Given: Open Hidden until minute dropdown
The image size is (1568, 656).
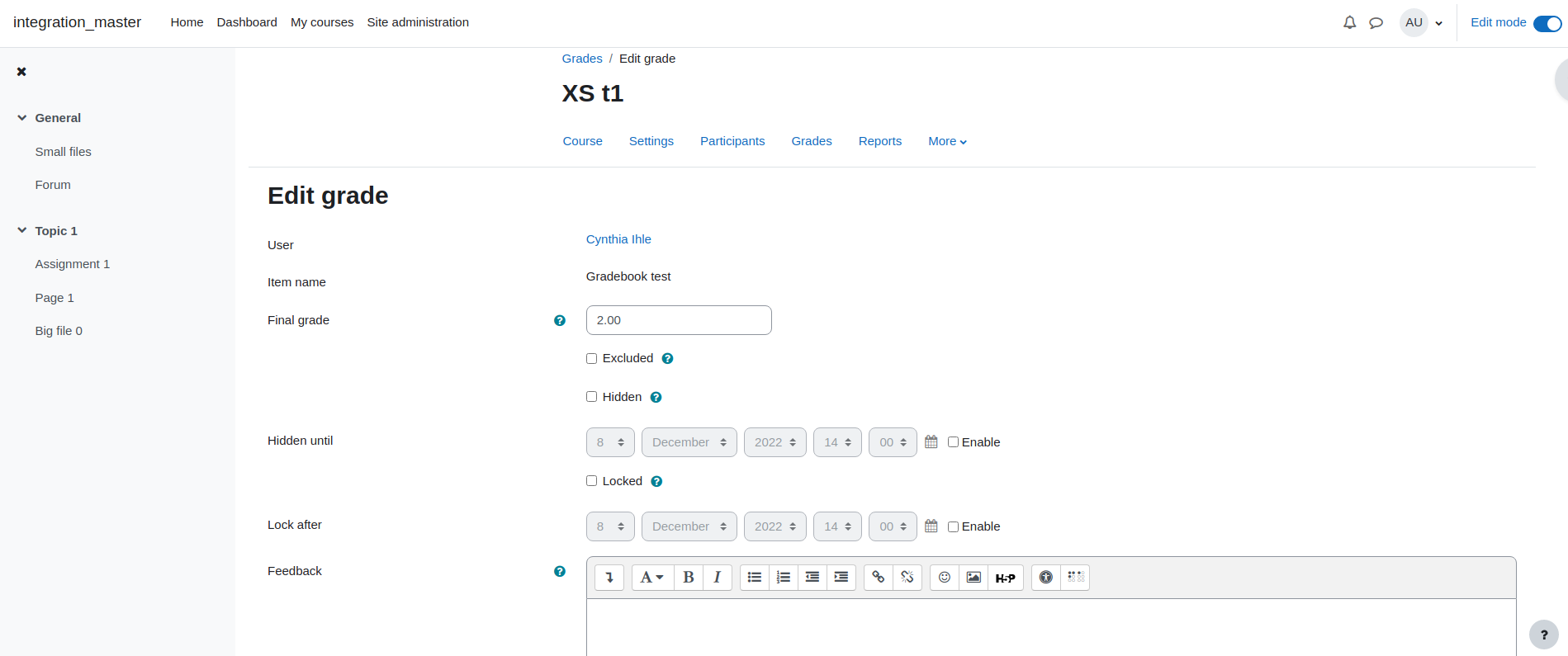Looking at the screenshot, I should tap(893, 442).
